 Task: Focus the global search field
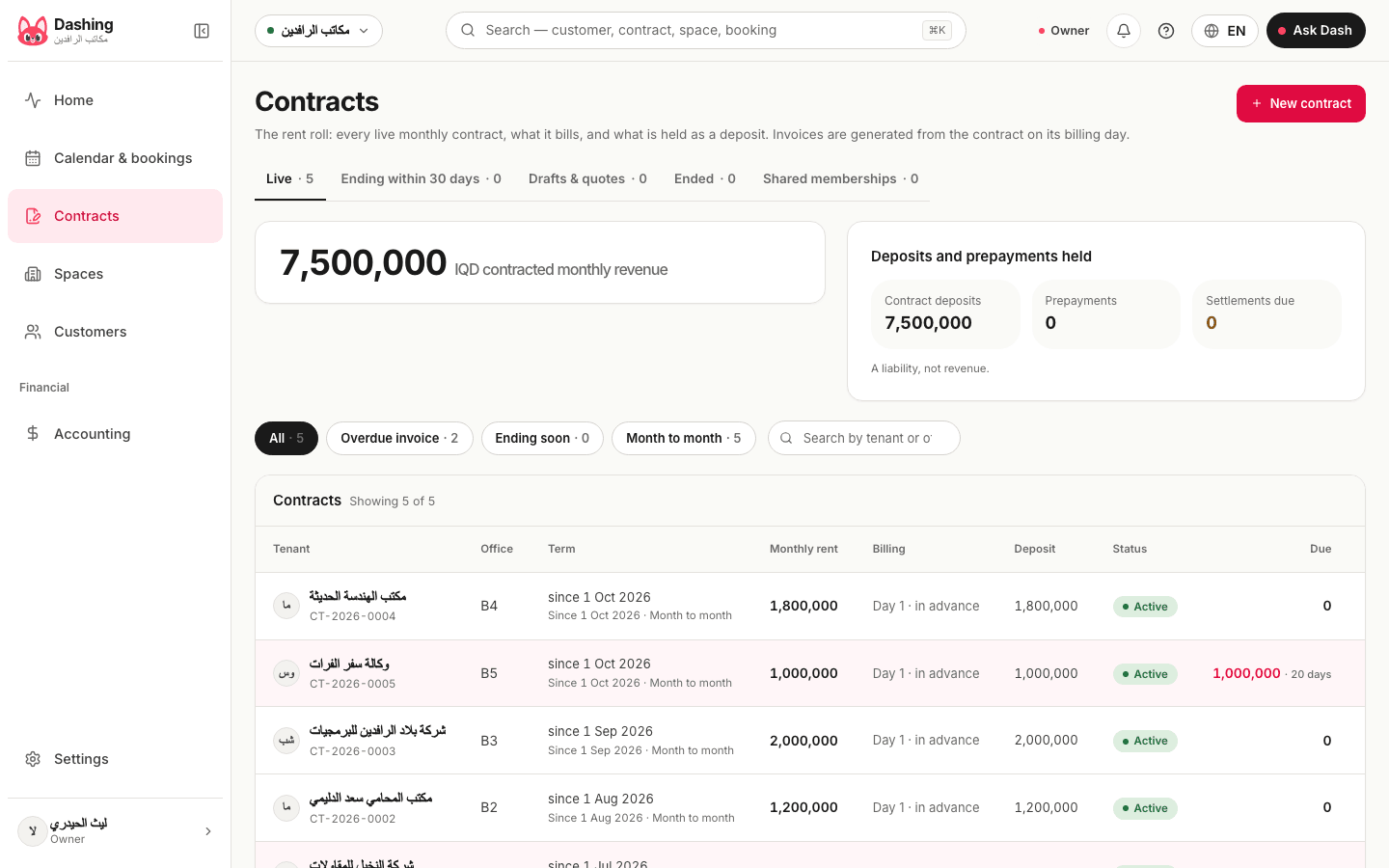coord(705,30)
